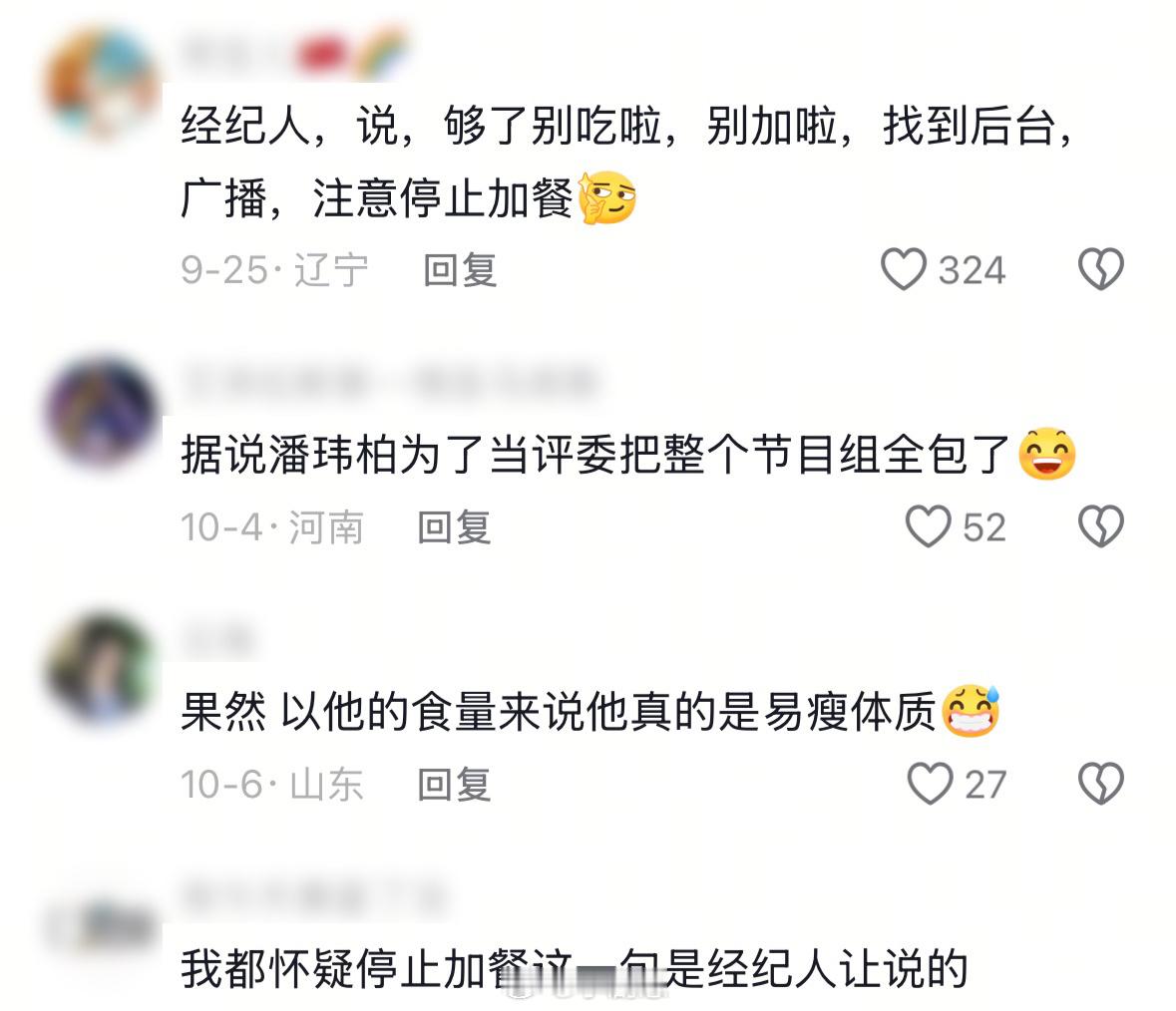Reply to the 10-4 河南 comment
The image size is (1176, 1011).
coord(454,526)
